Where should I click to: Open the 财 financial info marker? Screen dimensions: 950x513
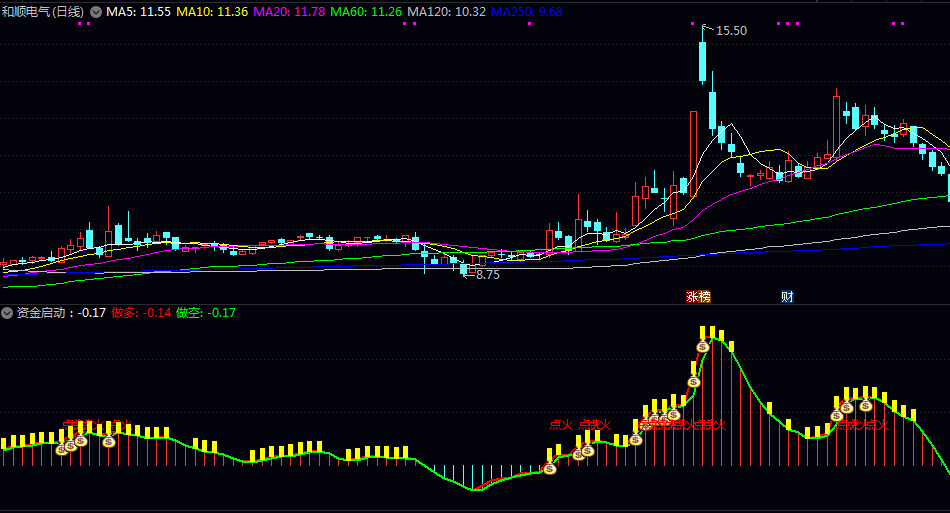tap(787, 297)
